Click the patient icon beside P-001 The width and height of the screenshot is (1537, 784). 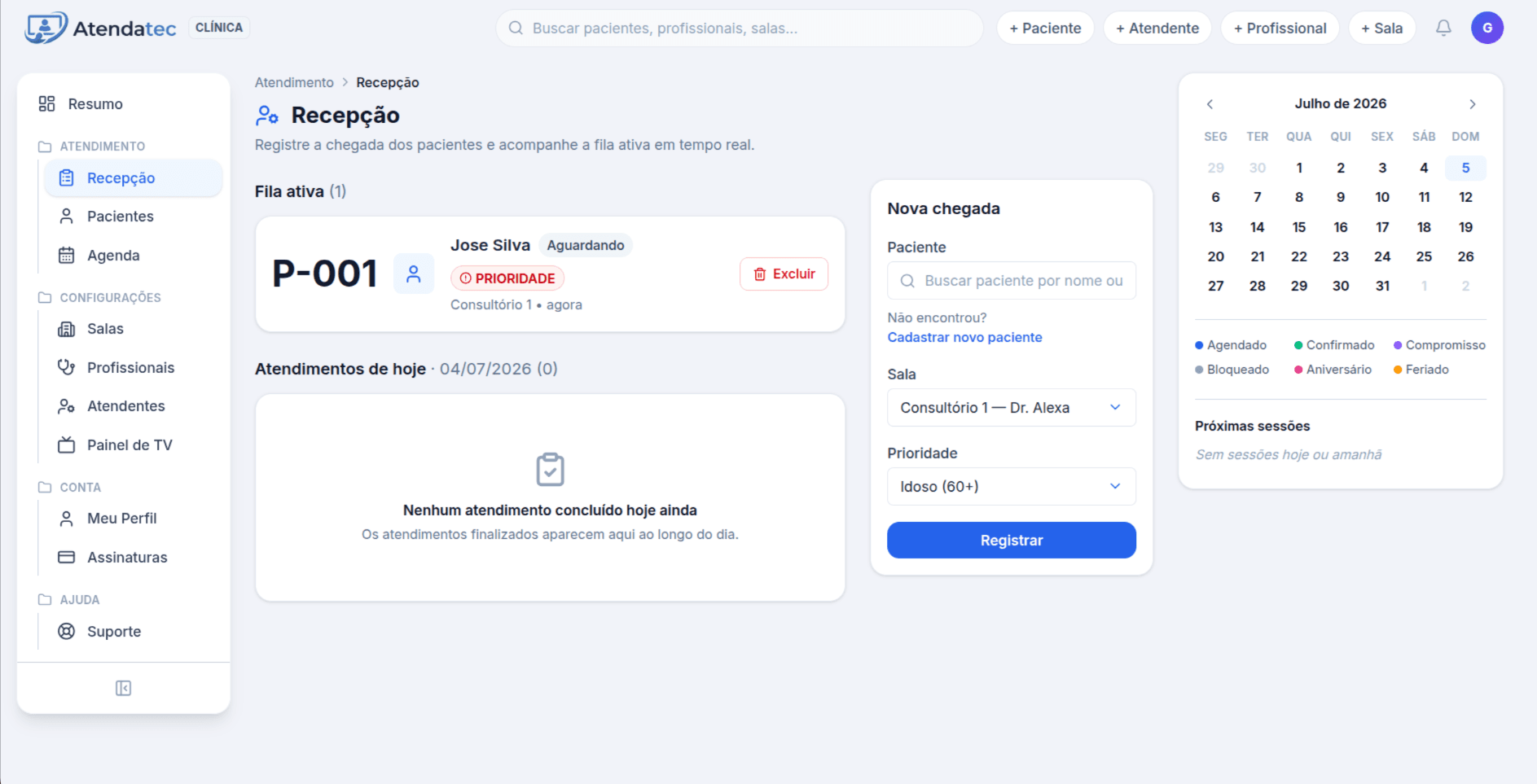414,274
